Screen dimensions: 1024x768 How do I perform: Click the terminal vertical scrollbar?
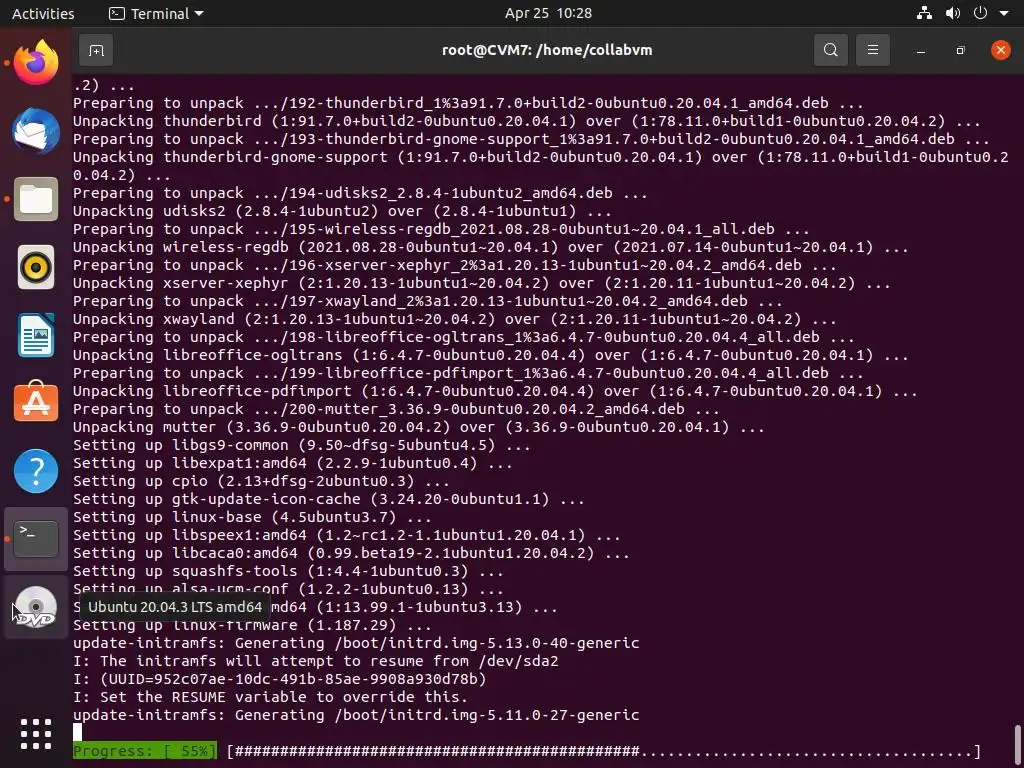pos(1018,743)
